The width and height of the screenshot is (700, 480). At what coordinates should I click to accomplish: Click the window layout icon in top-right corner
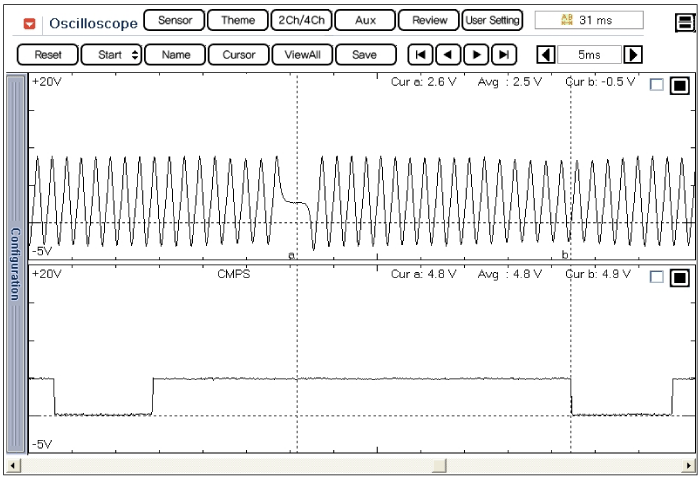(685, 22)
